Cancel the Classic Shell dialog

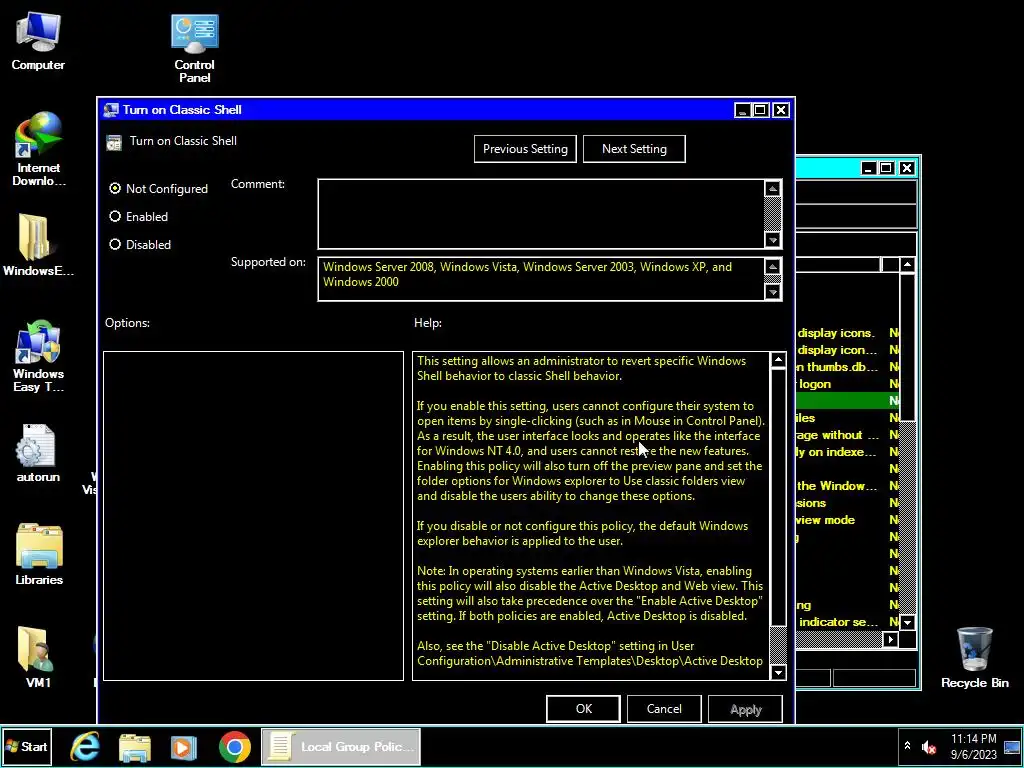click(664, 709)
